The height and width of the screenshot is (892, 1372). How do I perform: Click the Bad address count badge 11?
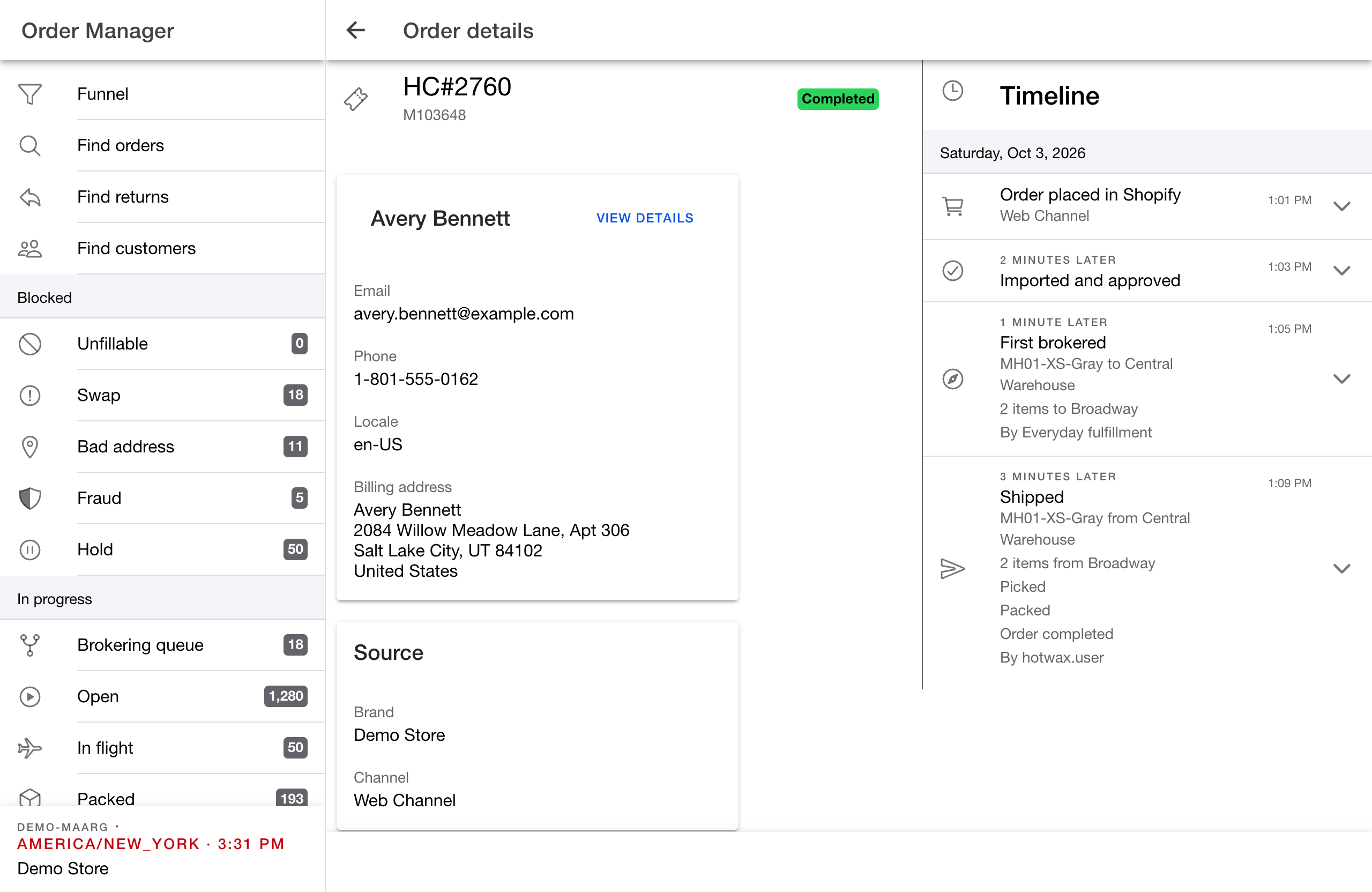(x=295, y=447)
